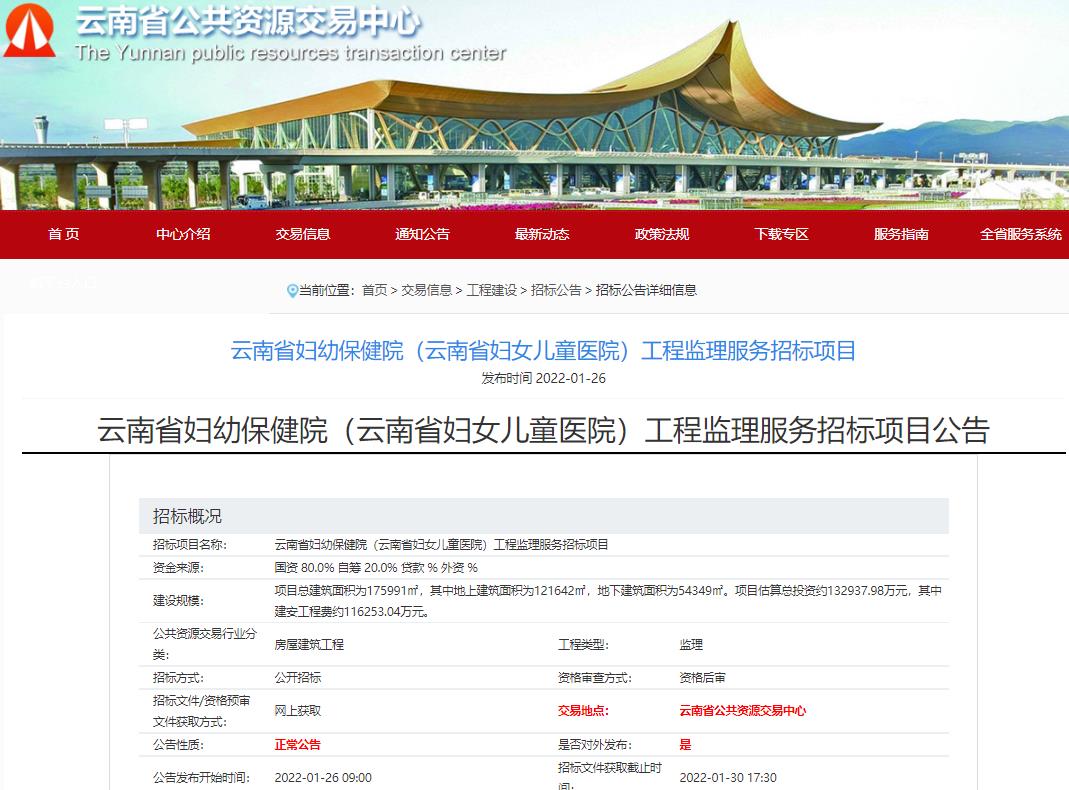
Task: Click the red 交易地点 label
Action: tap(583, 711)
